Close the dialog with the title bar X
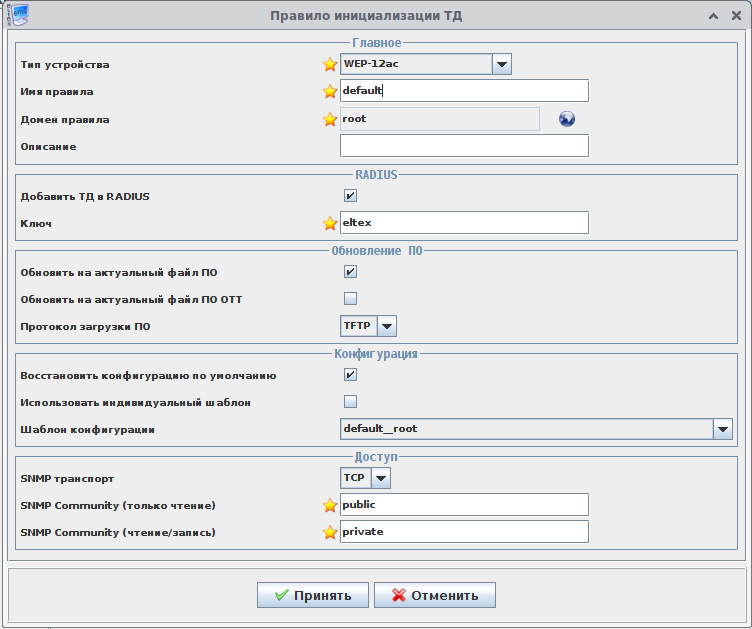The image size is (752, 629). tap(735, 17)
